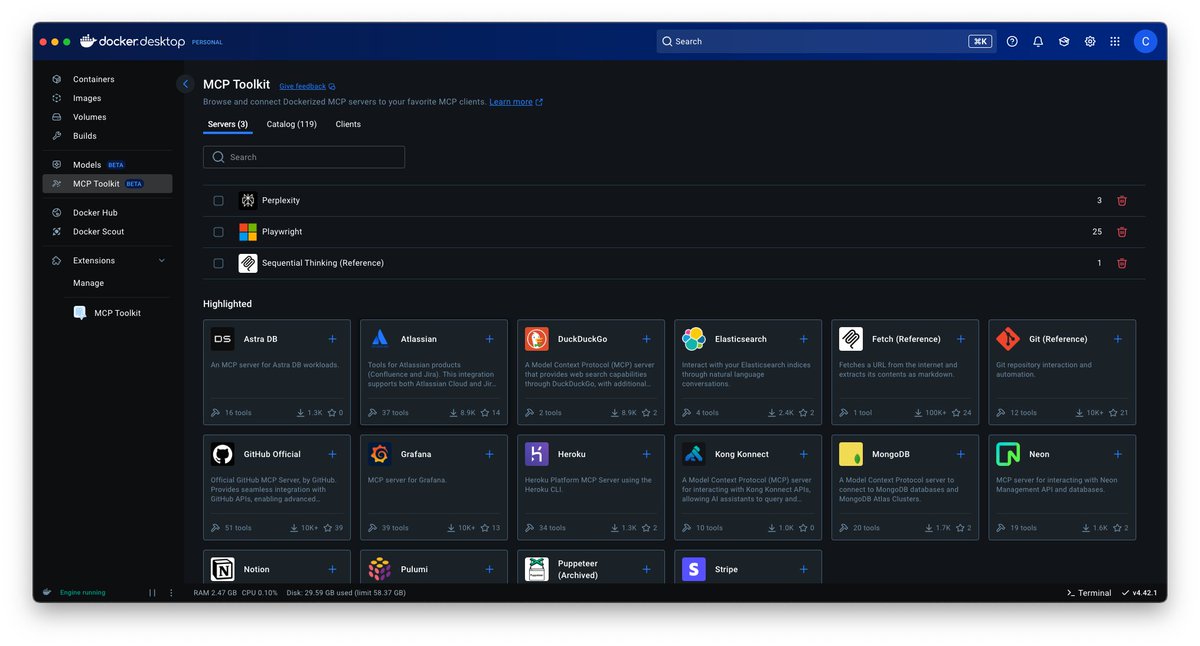Add the Neon server
The image size is (1200, 646).
coord(1118,454)
